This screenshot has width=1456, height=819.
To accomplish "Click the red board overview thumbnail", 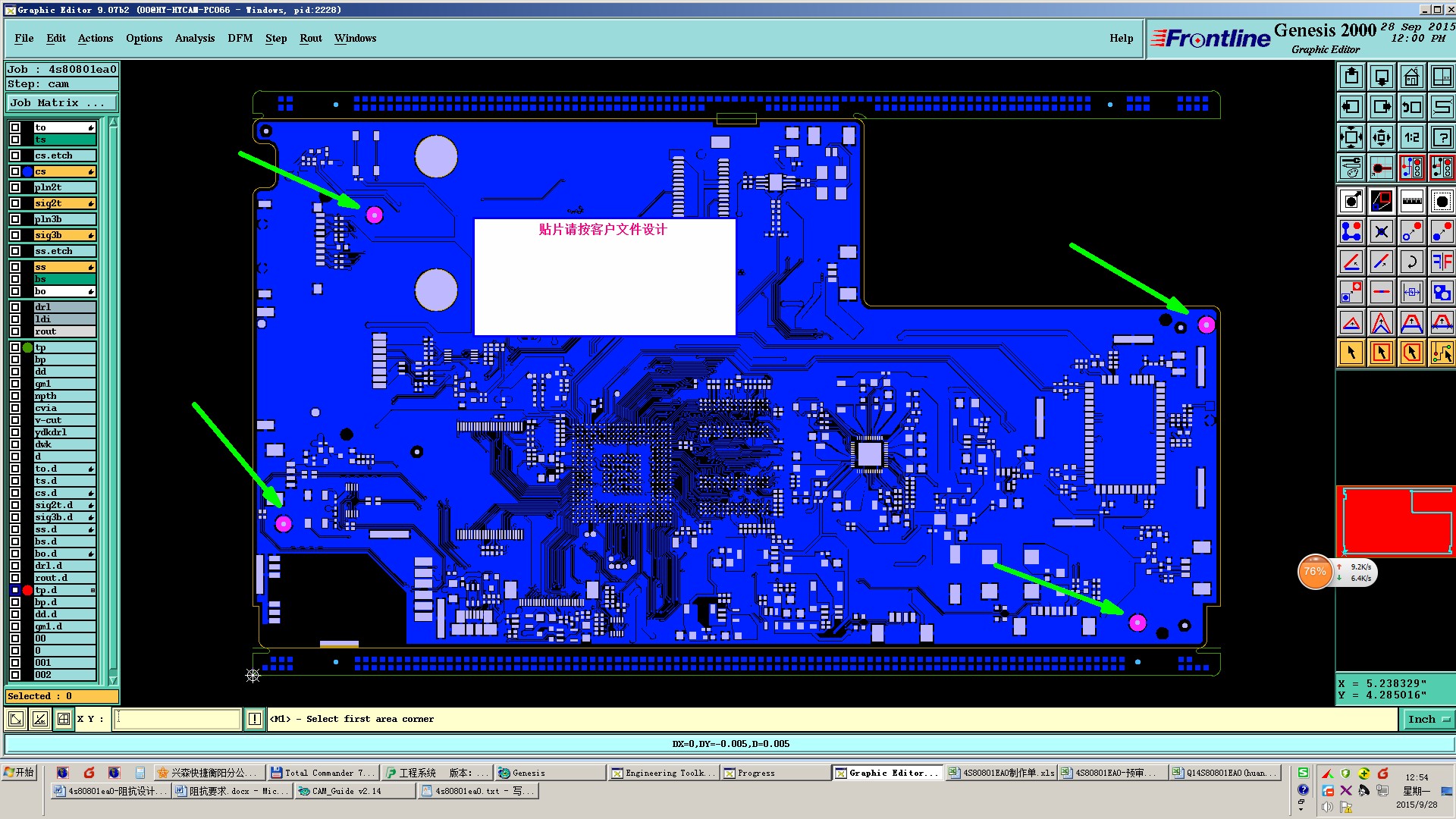I will click(x=1396, y=521).
